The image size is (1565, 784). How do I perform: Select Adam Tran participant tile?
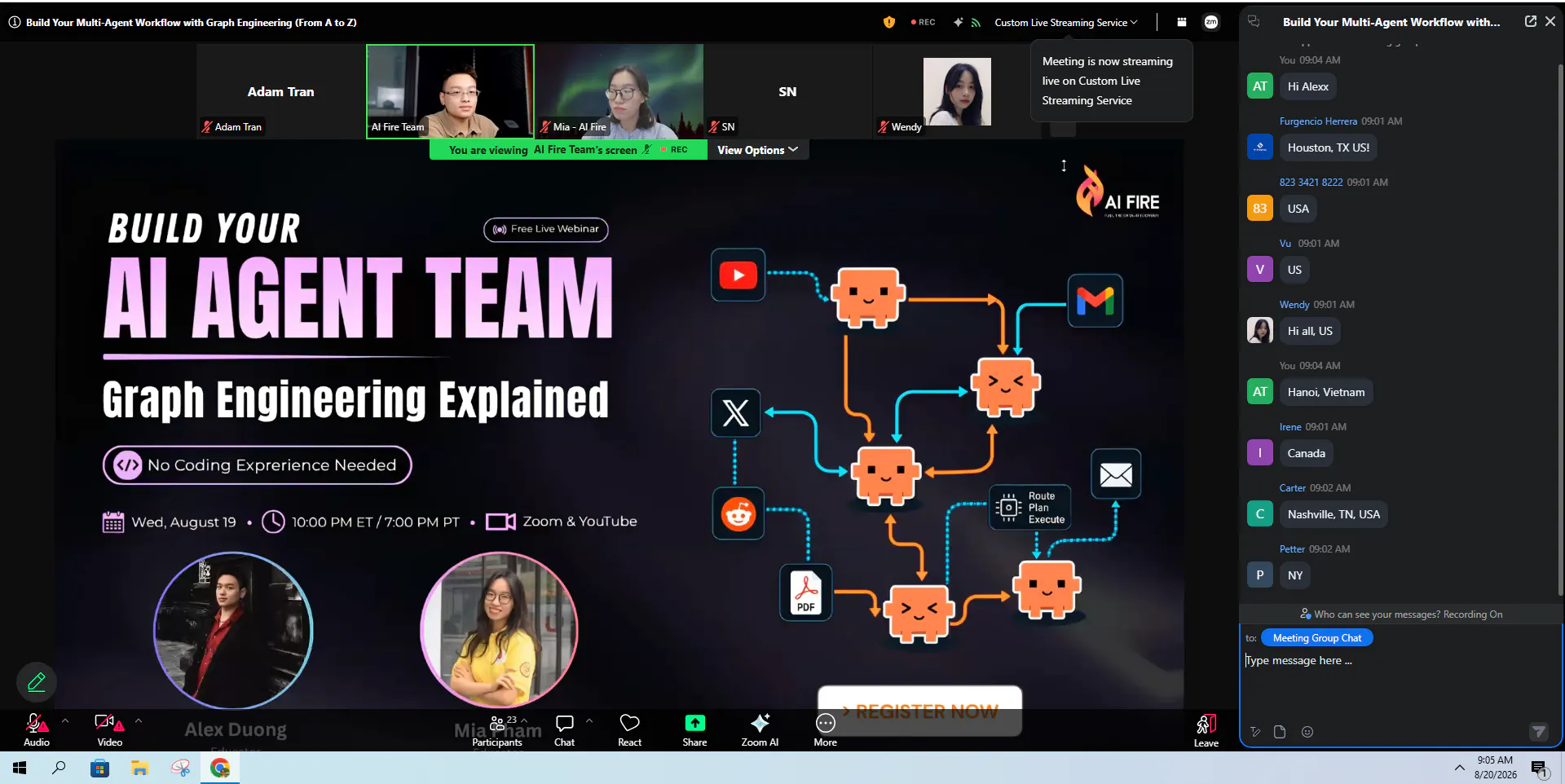pyautogui.click(x=280, y=90)
